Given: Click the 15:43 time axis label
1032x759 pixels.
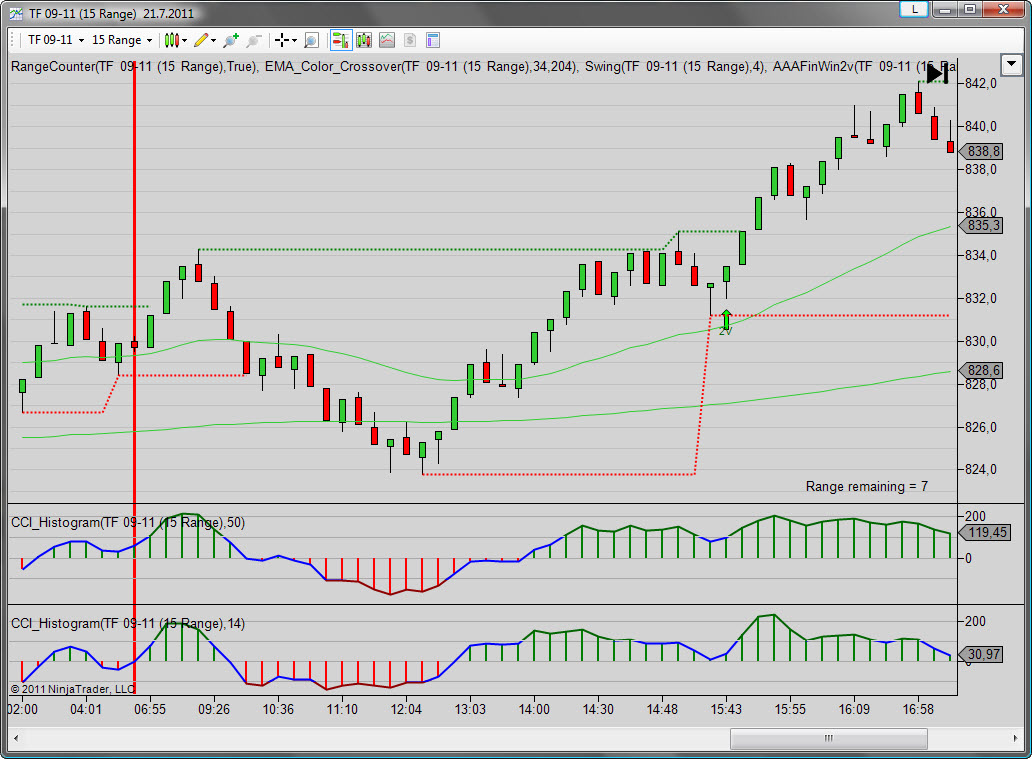Looking at the screenshot, I should [726, 710].
